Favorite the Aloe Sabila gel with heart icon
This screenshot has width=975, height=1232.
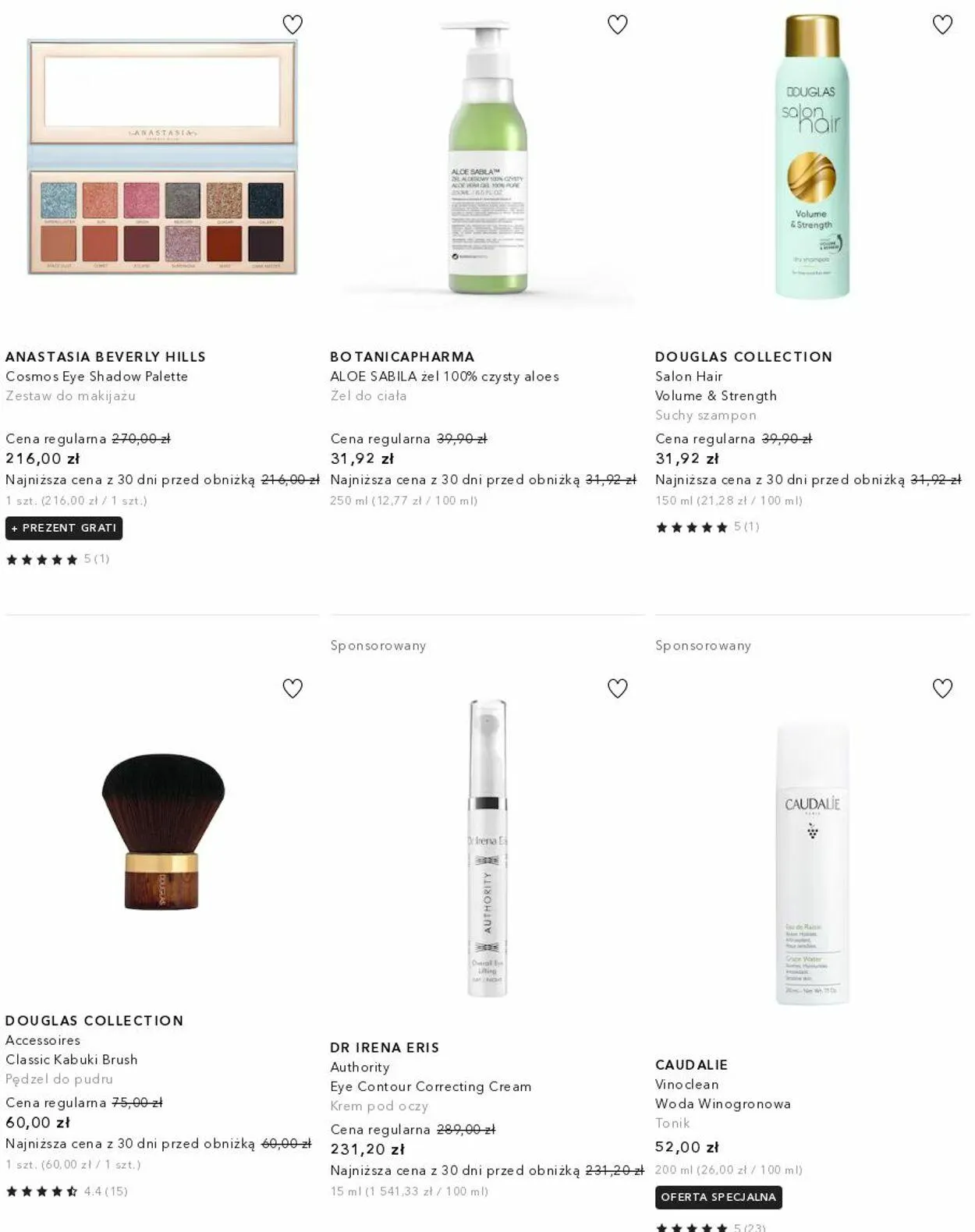coord(618,25)
